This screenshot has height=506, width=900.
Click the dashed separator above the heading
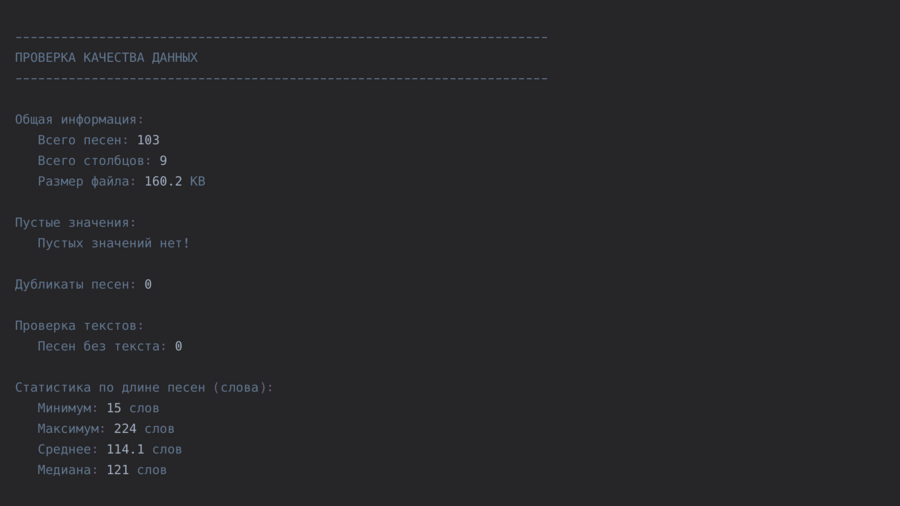(x=281, y=38)
